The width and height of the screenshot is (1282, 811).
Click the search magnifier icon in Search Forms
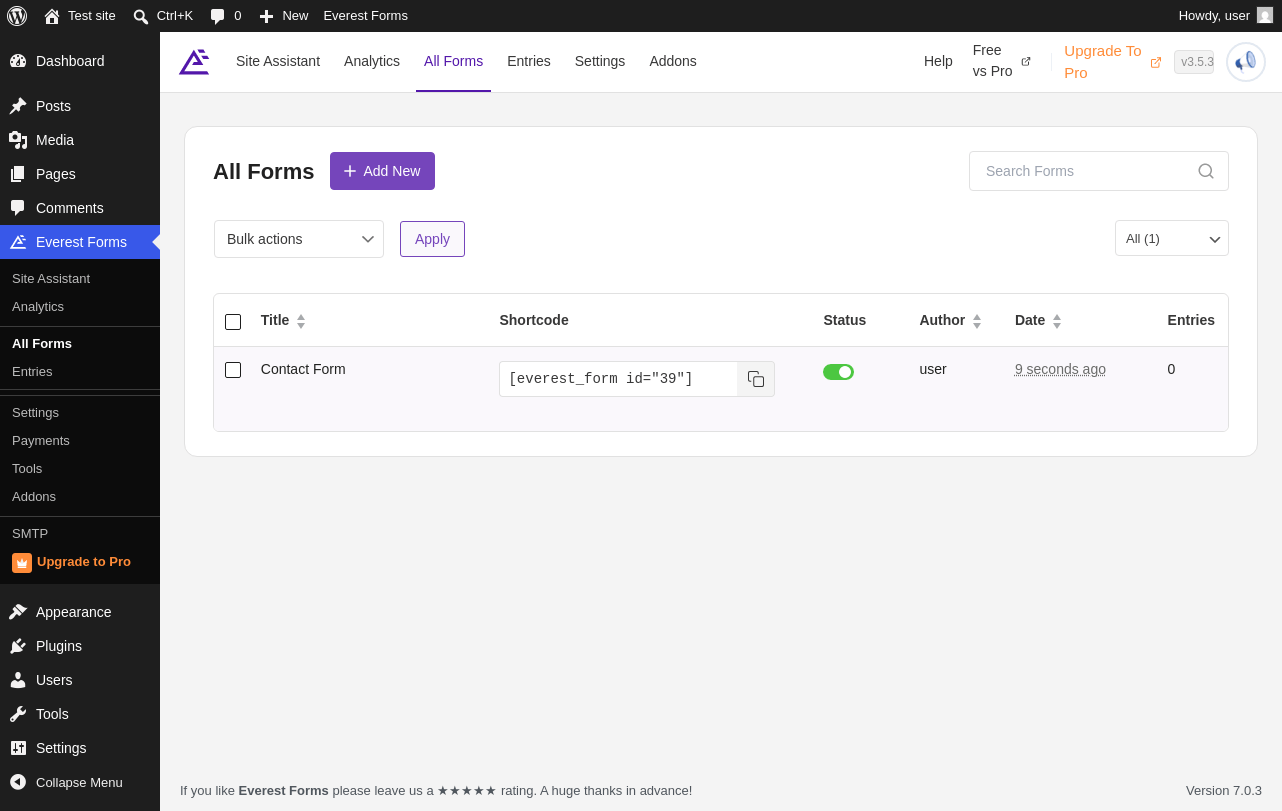click(x=1206, y=171)
